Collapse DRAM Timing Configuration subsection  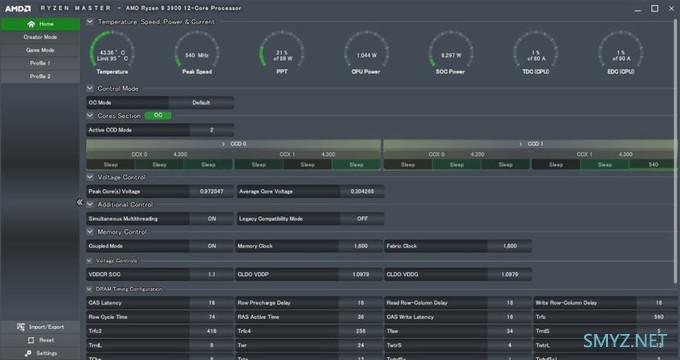(89, 289)
